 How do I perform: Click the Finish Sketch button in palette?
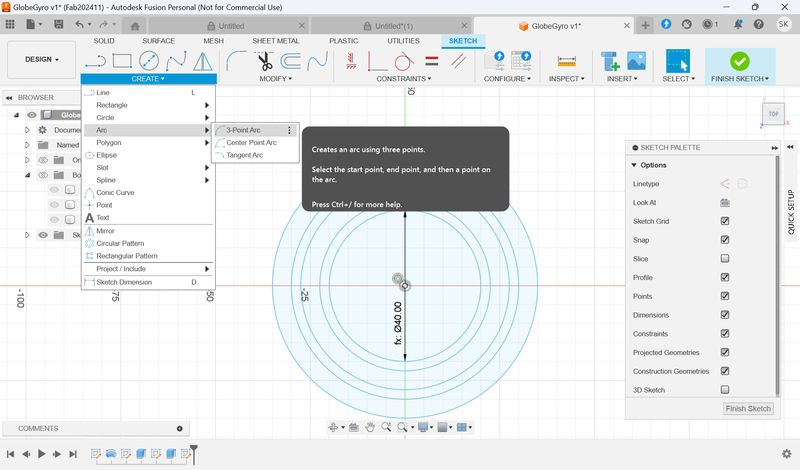pos(748,408)
